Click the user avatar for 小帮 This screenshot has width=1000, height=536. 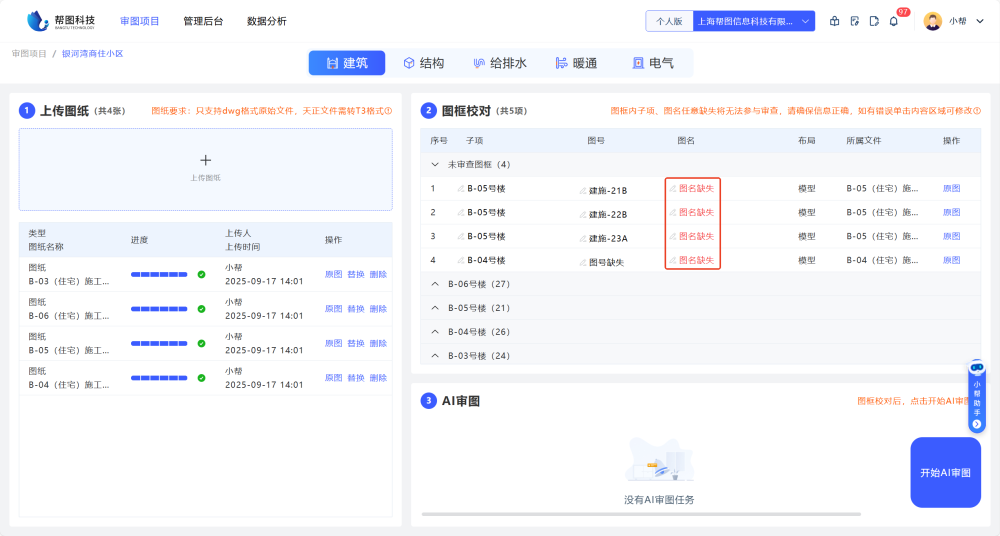pyautogui.click(x=932, y=21)
